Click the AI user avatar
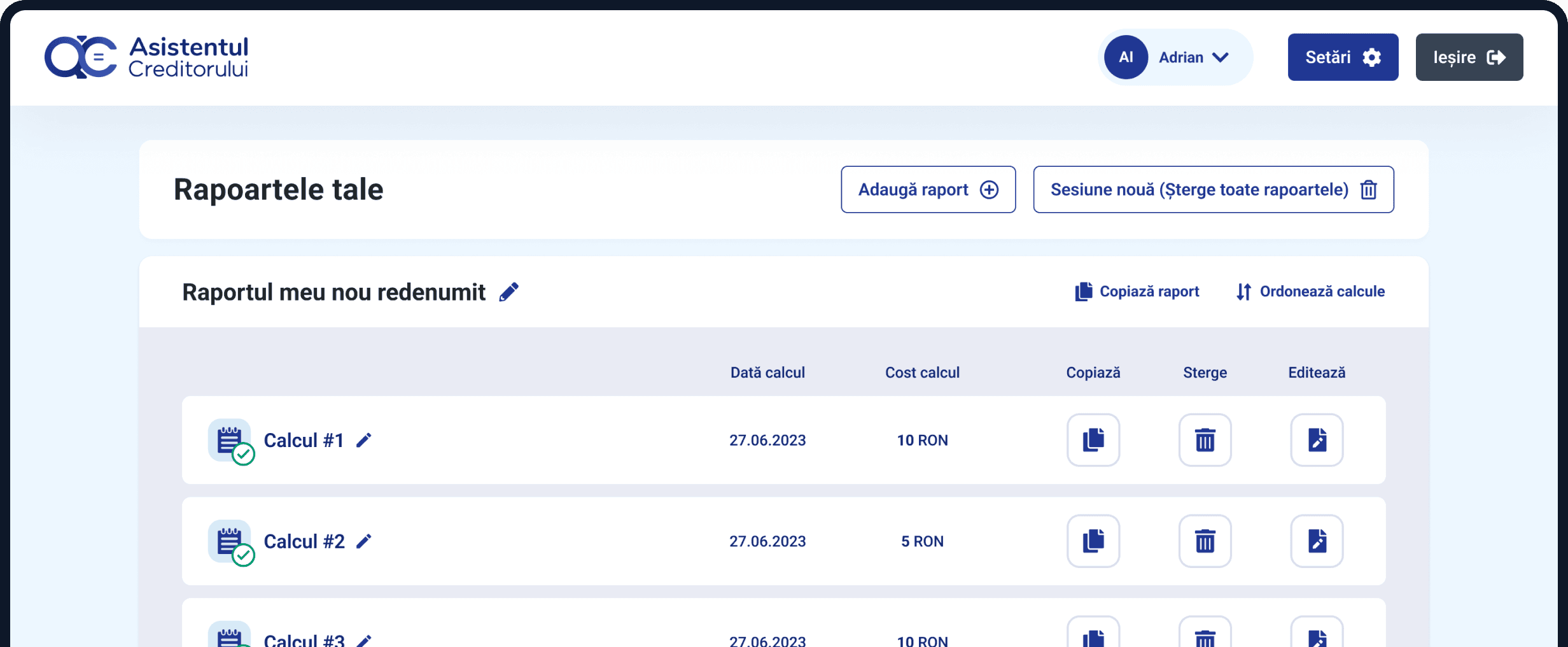This screenshot has height=647, width=1568. pyautogui.click(x=1126, y=57)
